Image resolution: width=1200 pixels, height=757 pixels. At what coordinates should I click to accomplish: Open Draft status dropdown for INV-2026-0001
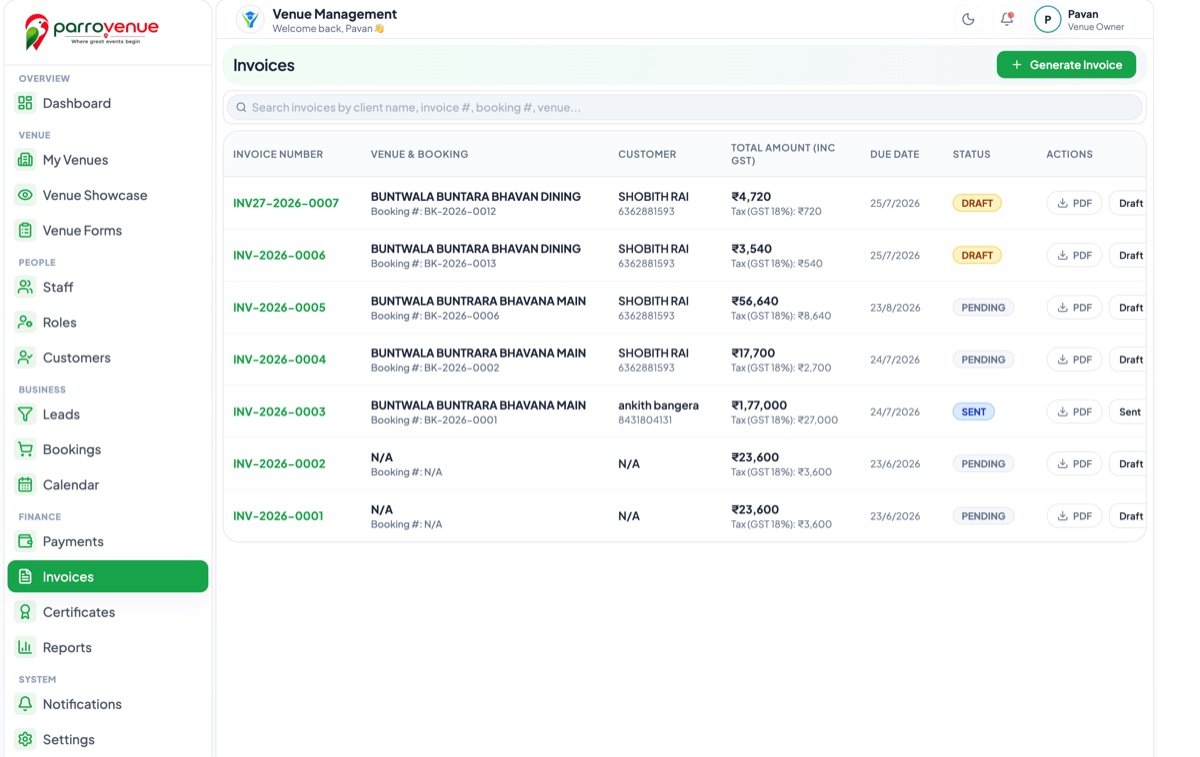[x=1128, y=516]
